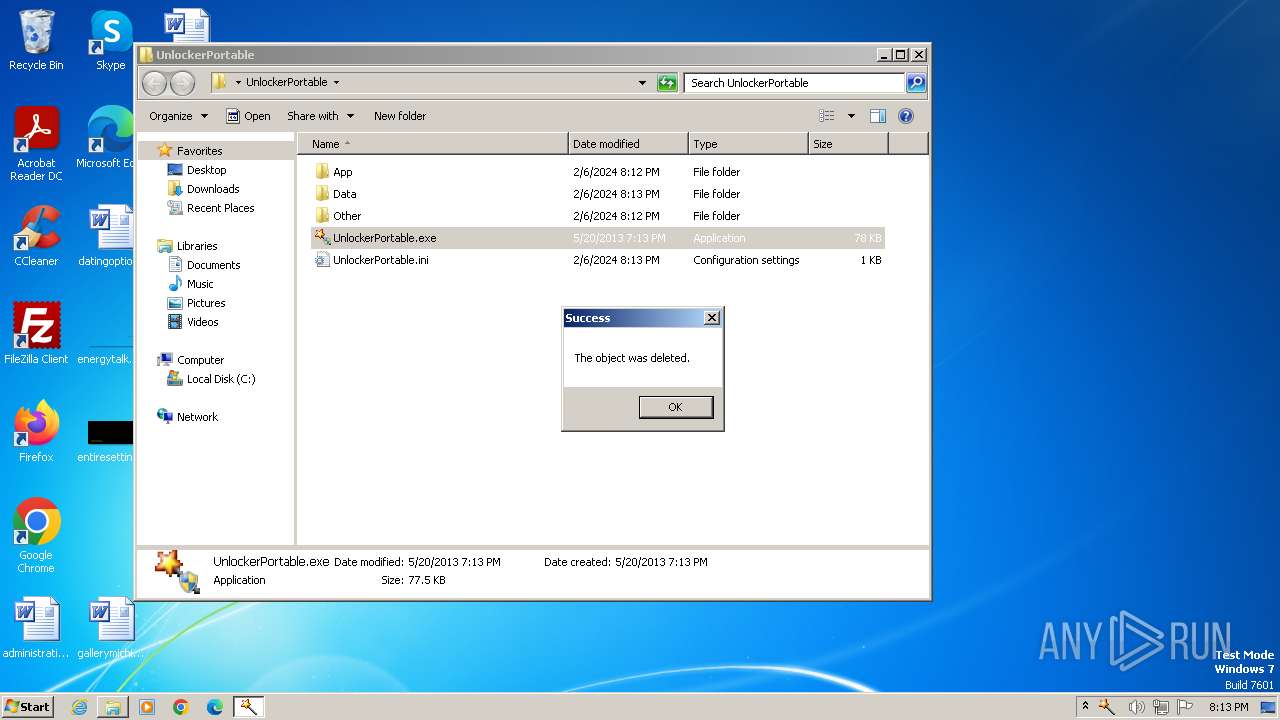
Task: Open the Recycle Bin desktop icon
Action: click(x=36, y=40)
